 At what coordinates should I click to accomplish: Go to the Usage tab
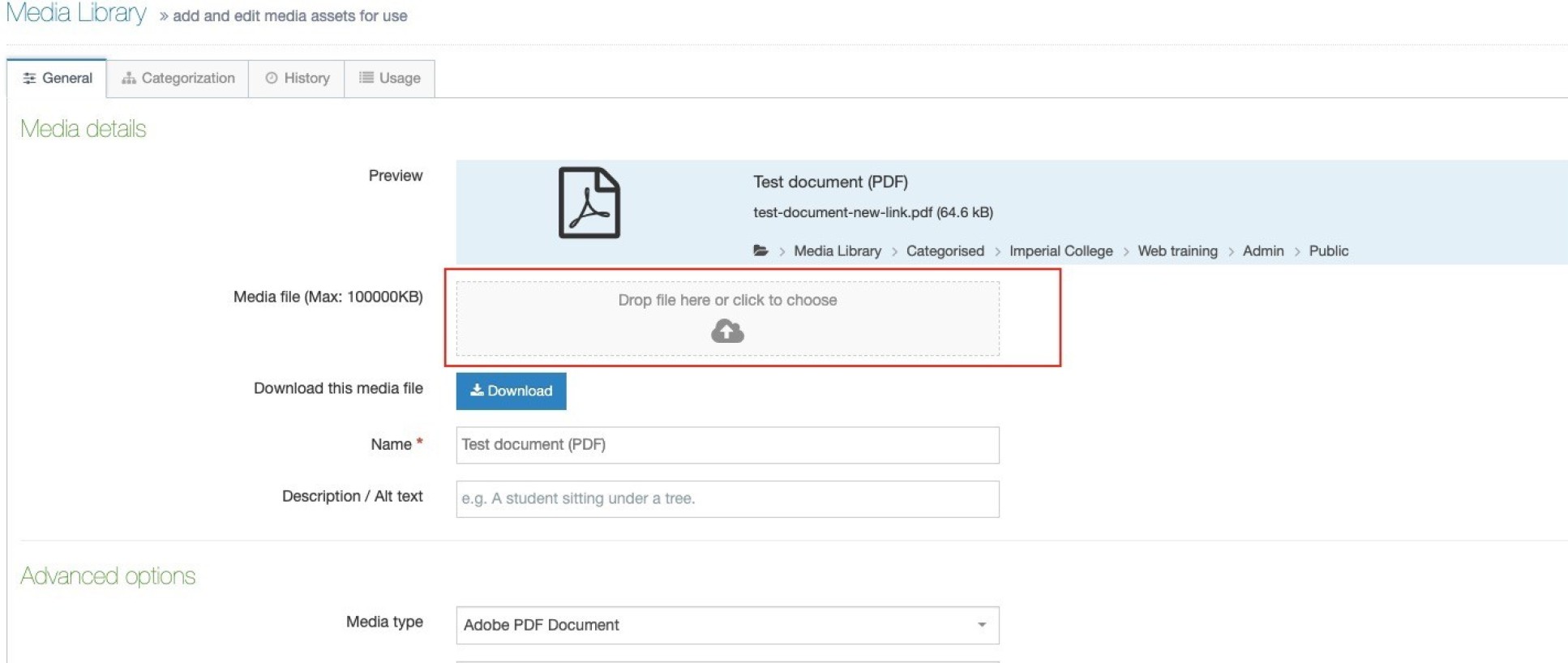[x=390, y=79]
